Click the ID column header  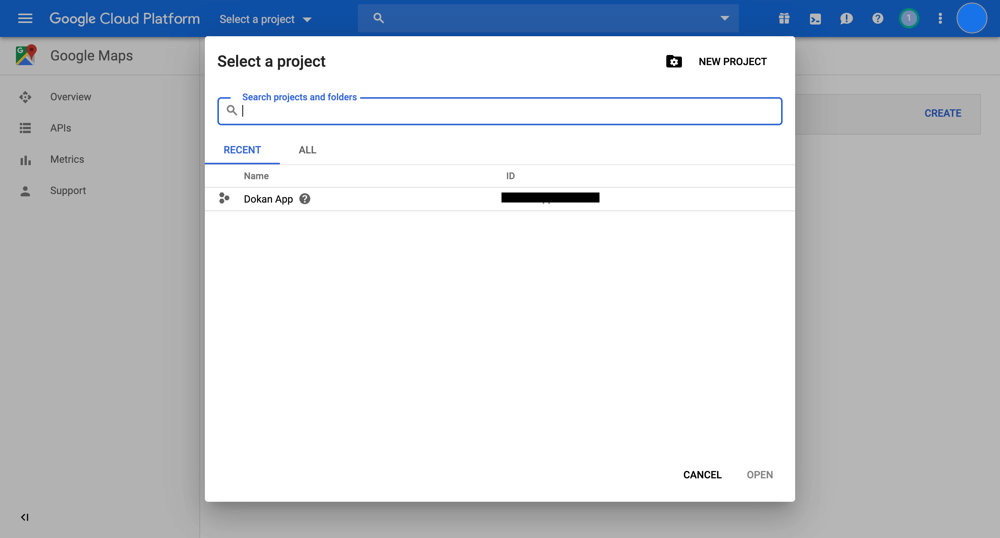[x=510, y=176]
